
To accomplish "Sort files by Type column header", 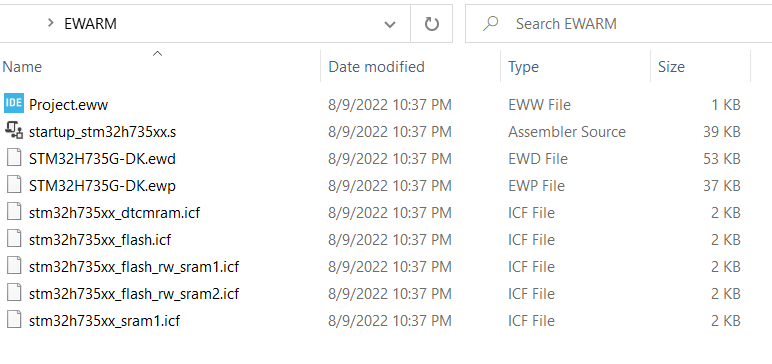I will point(523,66).
